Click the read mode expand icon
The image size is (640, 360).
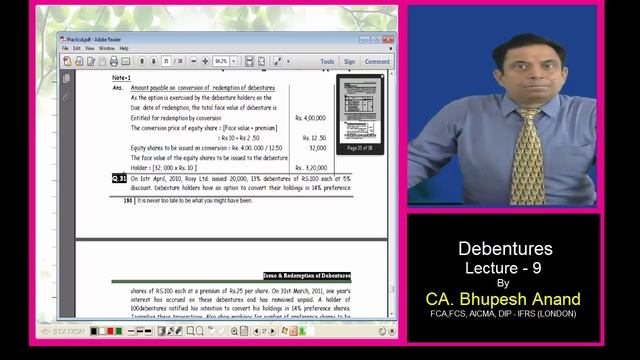pos(278,61)
